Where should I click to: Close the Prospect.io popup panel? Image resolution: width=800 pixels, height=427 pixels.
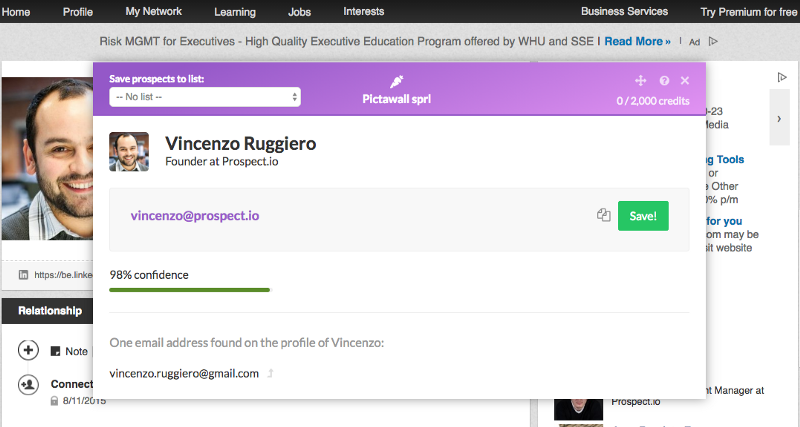(685, 81)
